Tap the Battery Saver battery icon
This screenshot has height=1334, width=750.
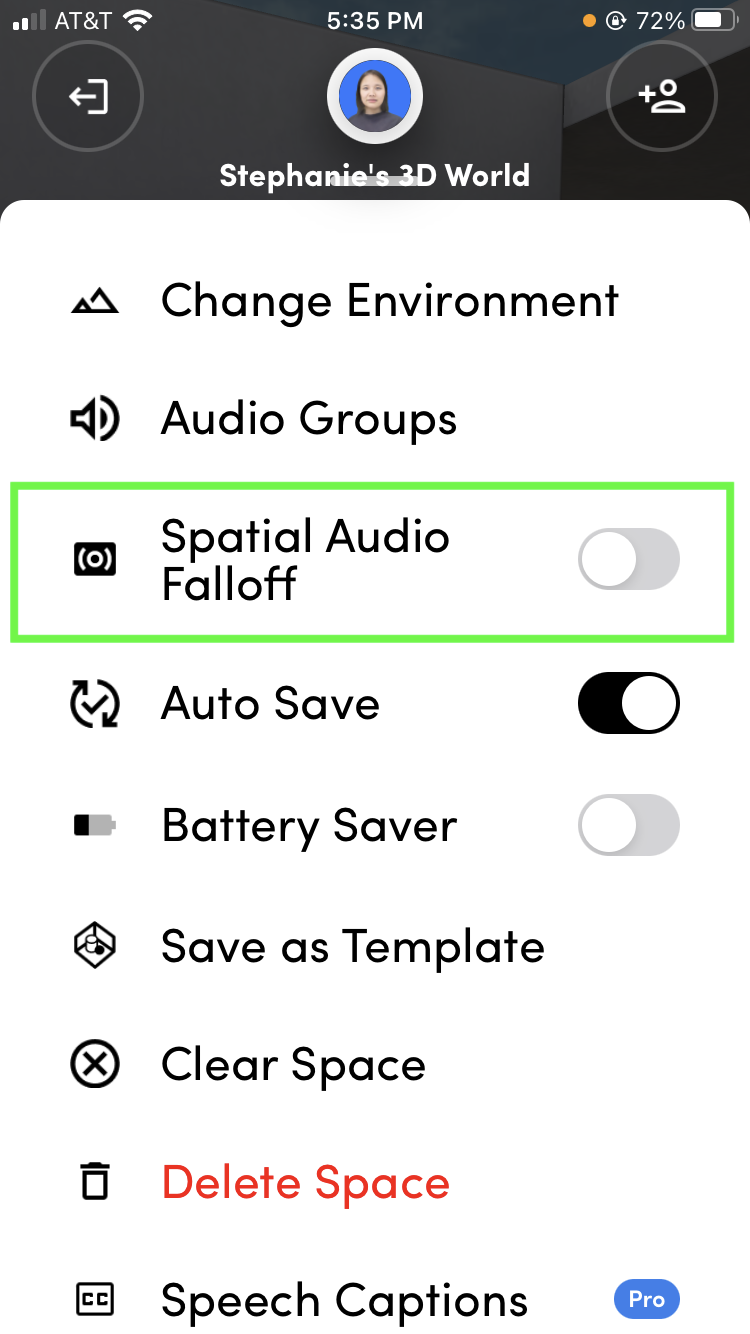95,826
